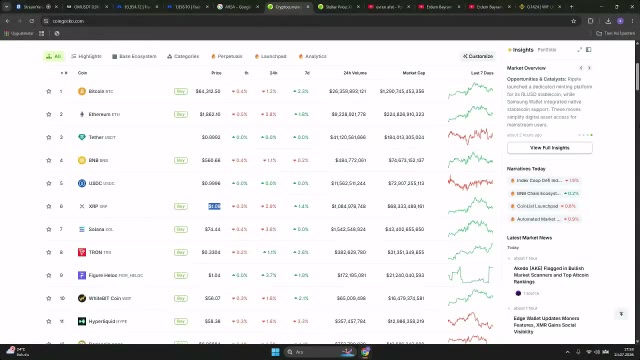The width and height of the screenshot is (640, 360).
Task: Open the Launchpad tab
Action: tap(270, 56)
